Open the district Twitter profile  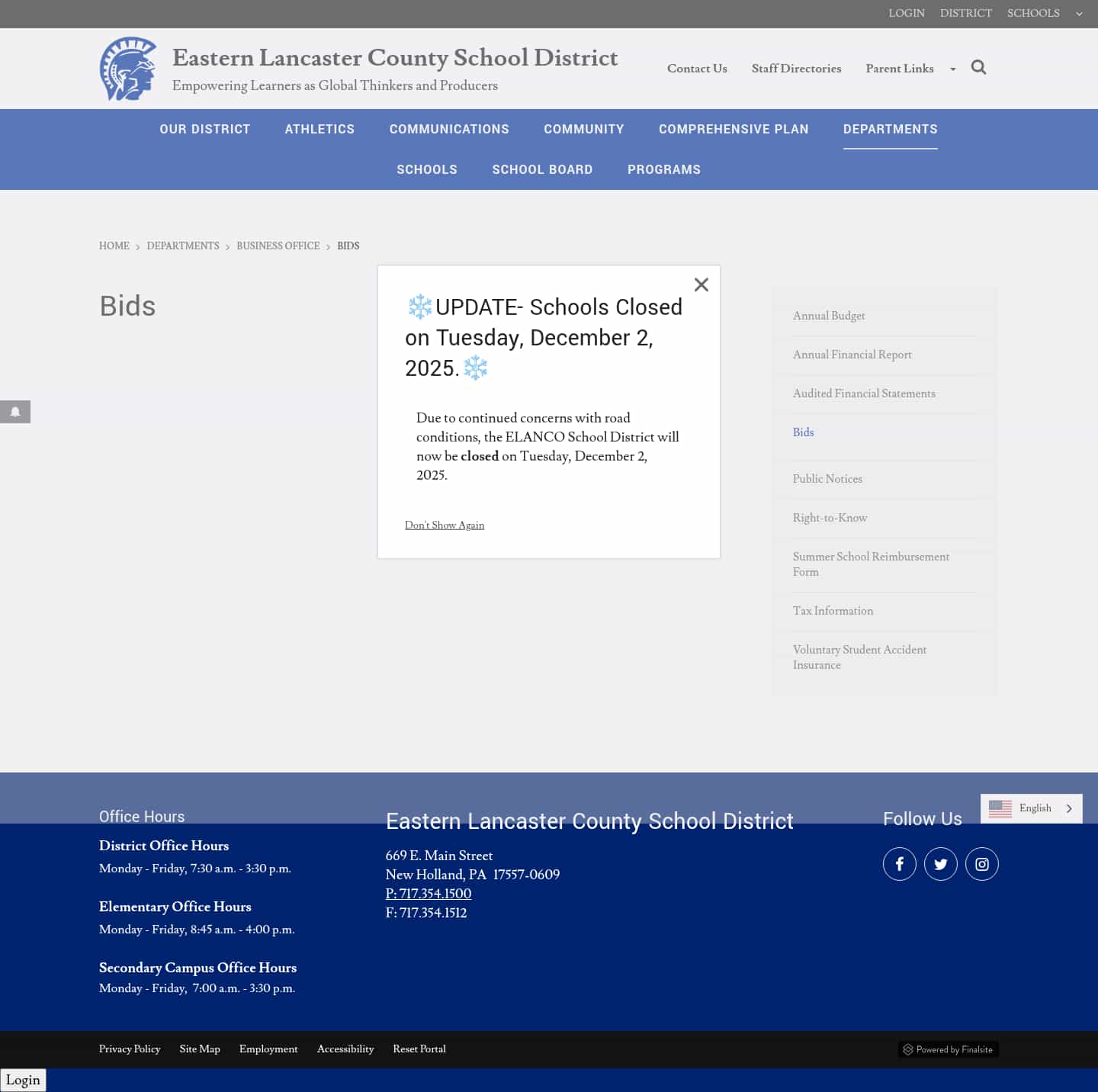point(941,864)
